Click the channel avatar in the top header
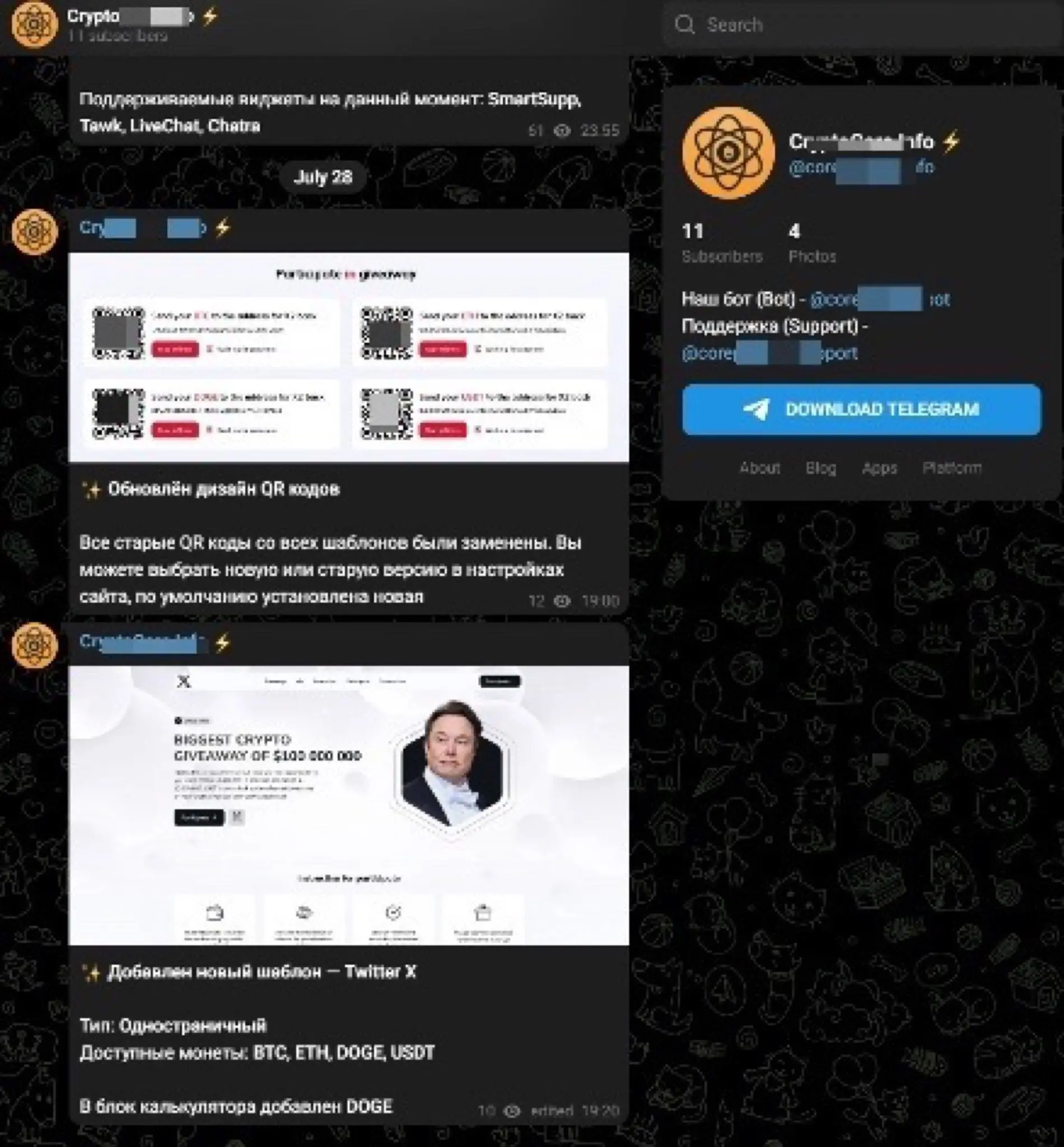The image size is (1064, 1147). [x=34, y=24]
